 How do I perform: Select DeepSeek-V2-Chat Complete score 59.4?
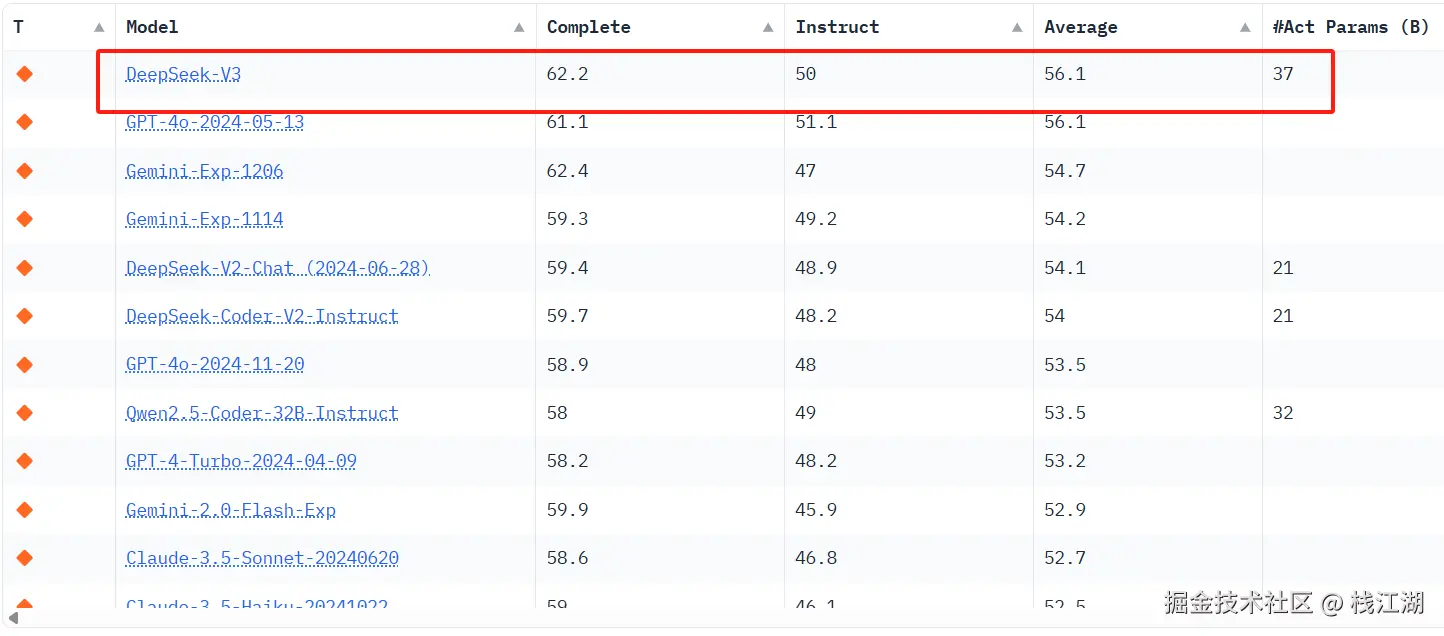pos(567,268)
